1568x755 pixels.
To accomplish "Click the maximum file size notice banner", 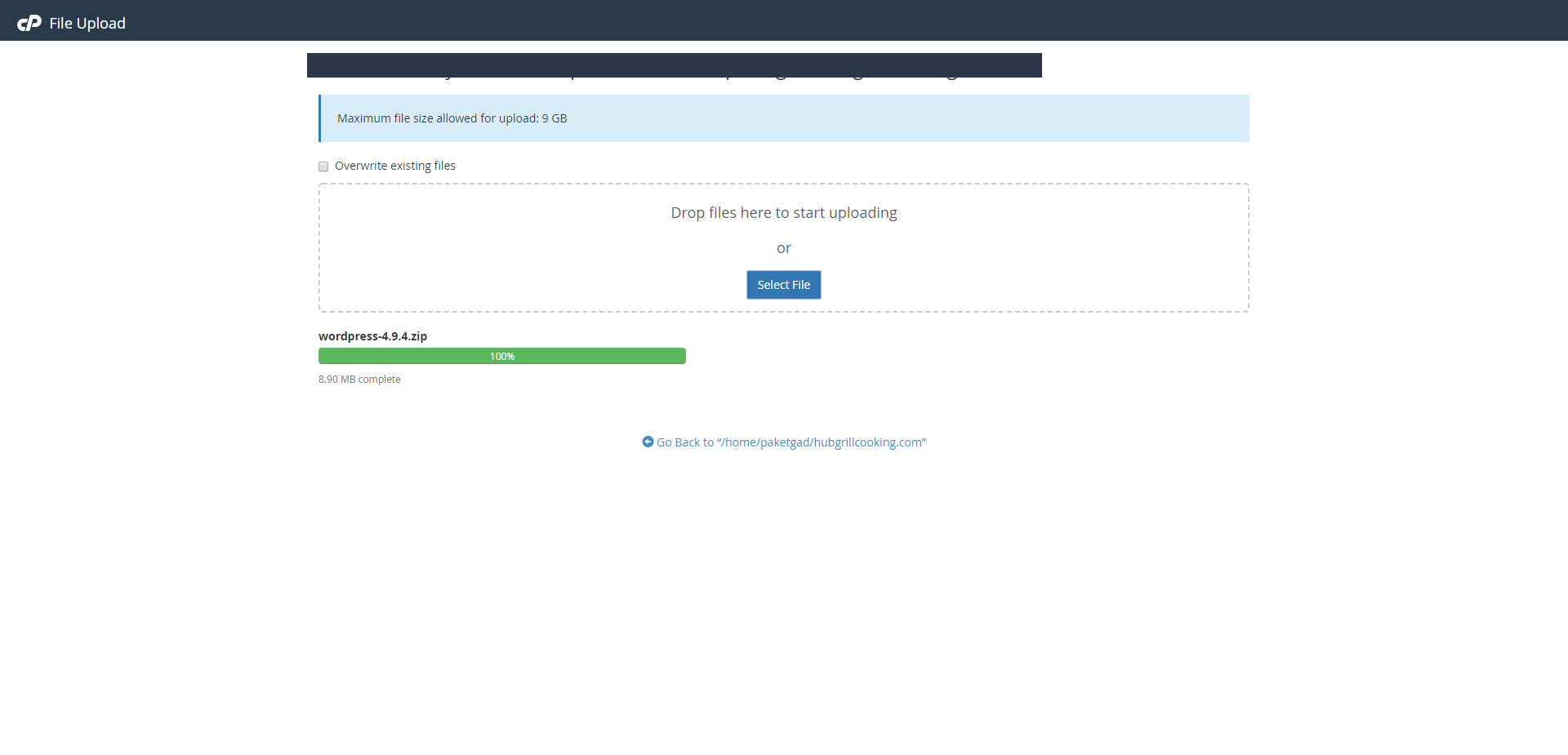I will point(898,118).
